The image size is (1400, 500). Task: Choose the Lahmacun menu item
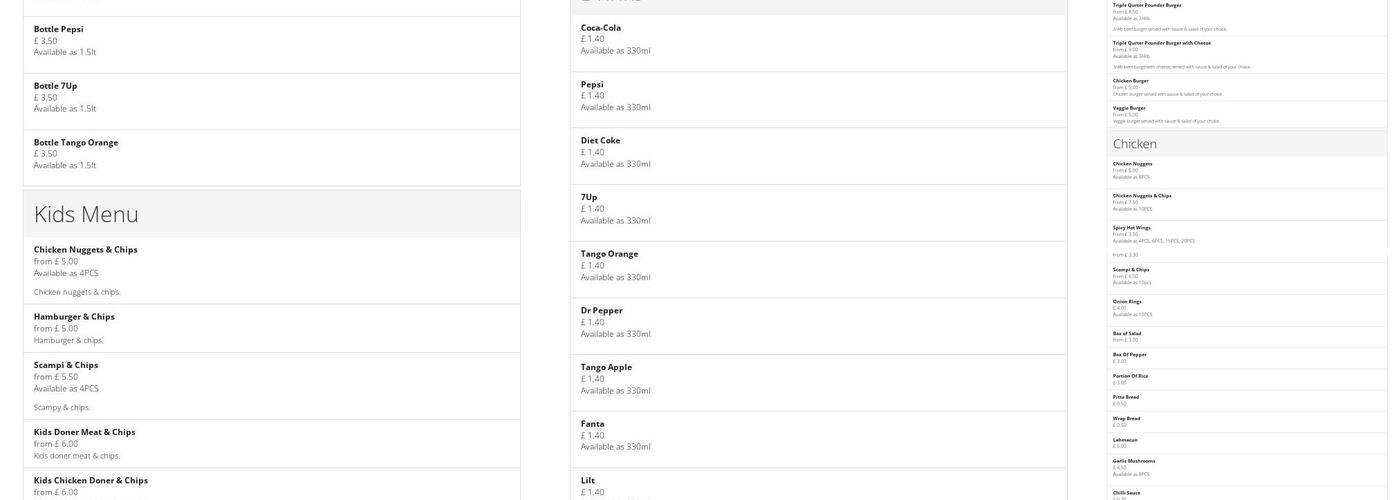(1125, 440)
